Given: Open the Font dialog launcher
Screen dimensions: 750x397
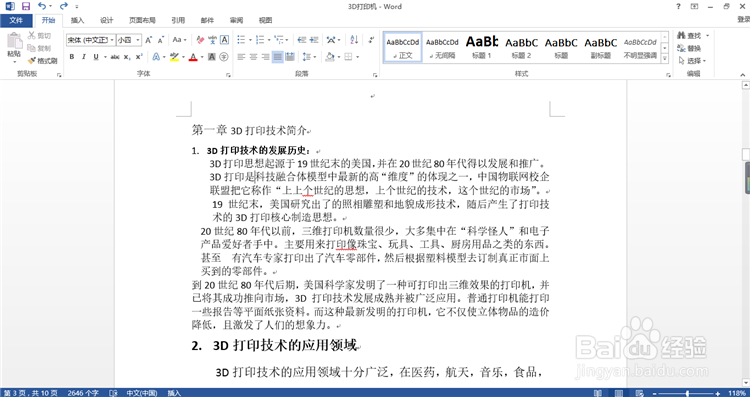Looking at the screenshot, I should point(229,75).
